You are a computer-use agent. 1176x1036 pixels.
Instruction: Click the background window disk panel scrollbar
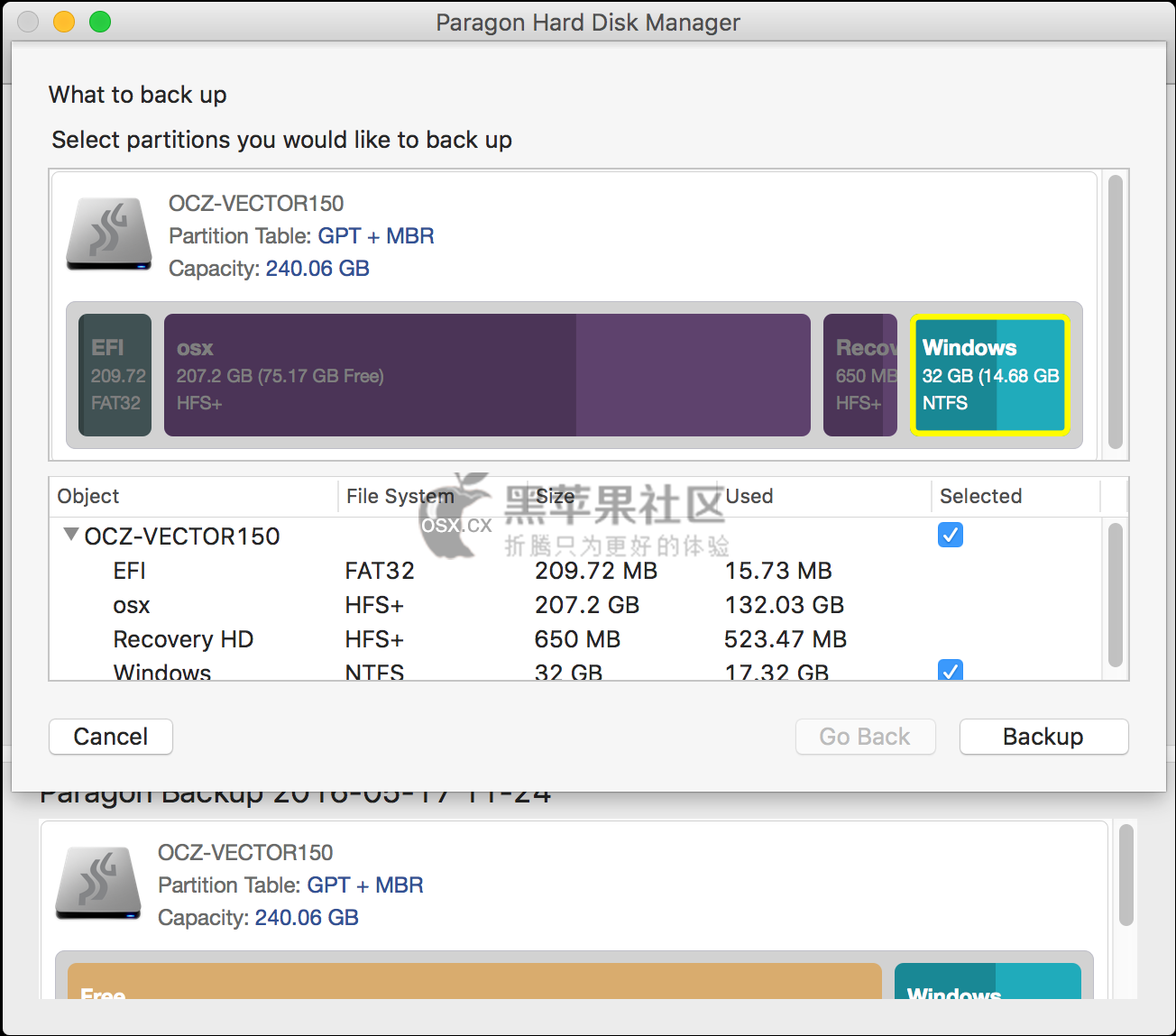(x=1126, y=875)
